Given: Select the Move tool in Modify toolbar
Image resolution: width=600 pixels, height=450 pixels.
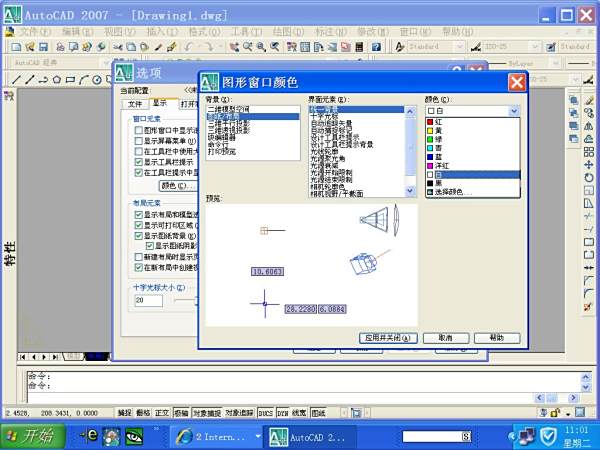Looking at the screenshot, I should coord(589,165).
